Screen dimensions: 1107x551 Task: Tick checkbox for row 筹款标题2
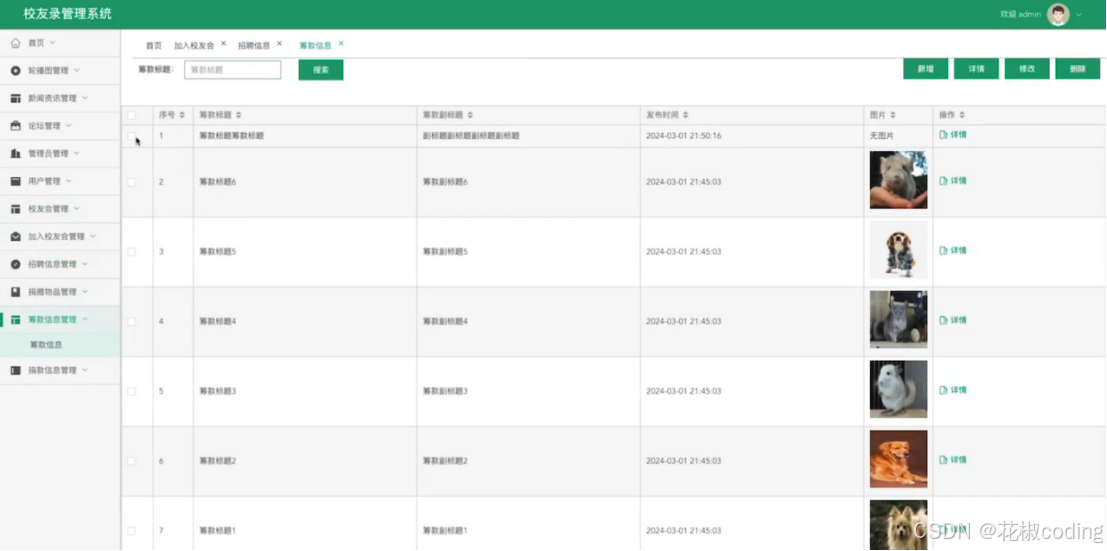[x=131, y=461]
